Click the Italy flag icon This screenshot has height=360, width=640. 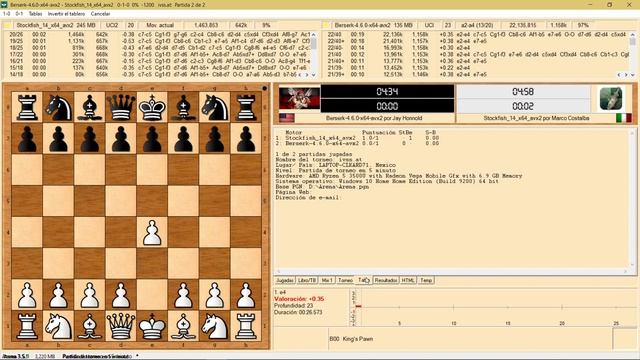tap(623, 118)
